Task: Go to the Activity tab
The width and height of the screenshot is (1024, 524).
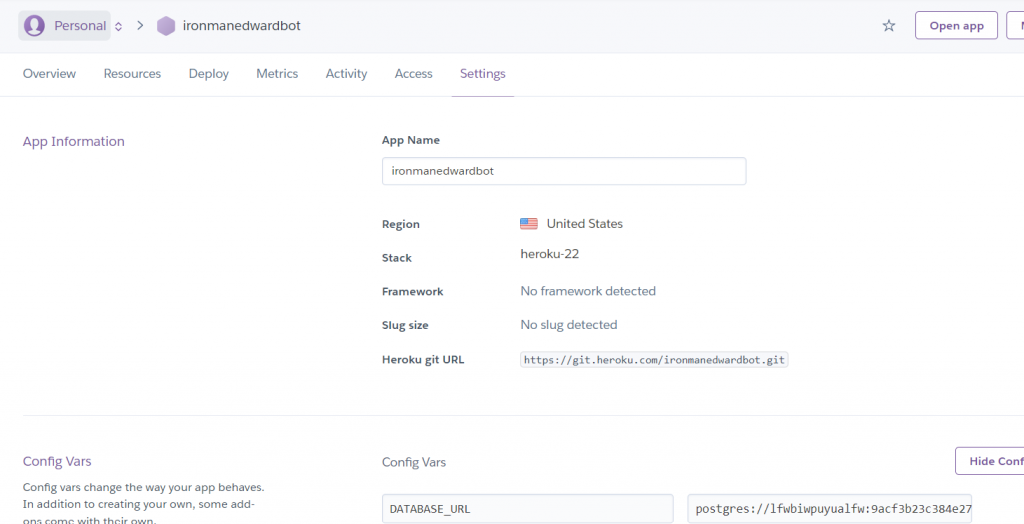Action: (346, 74)
